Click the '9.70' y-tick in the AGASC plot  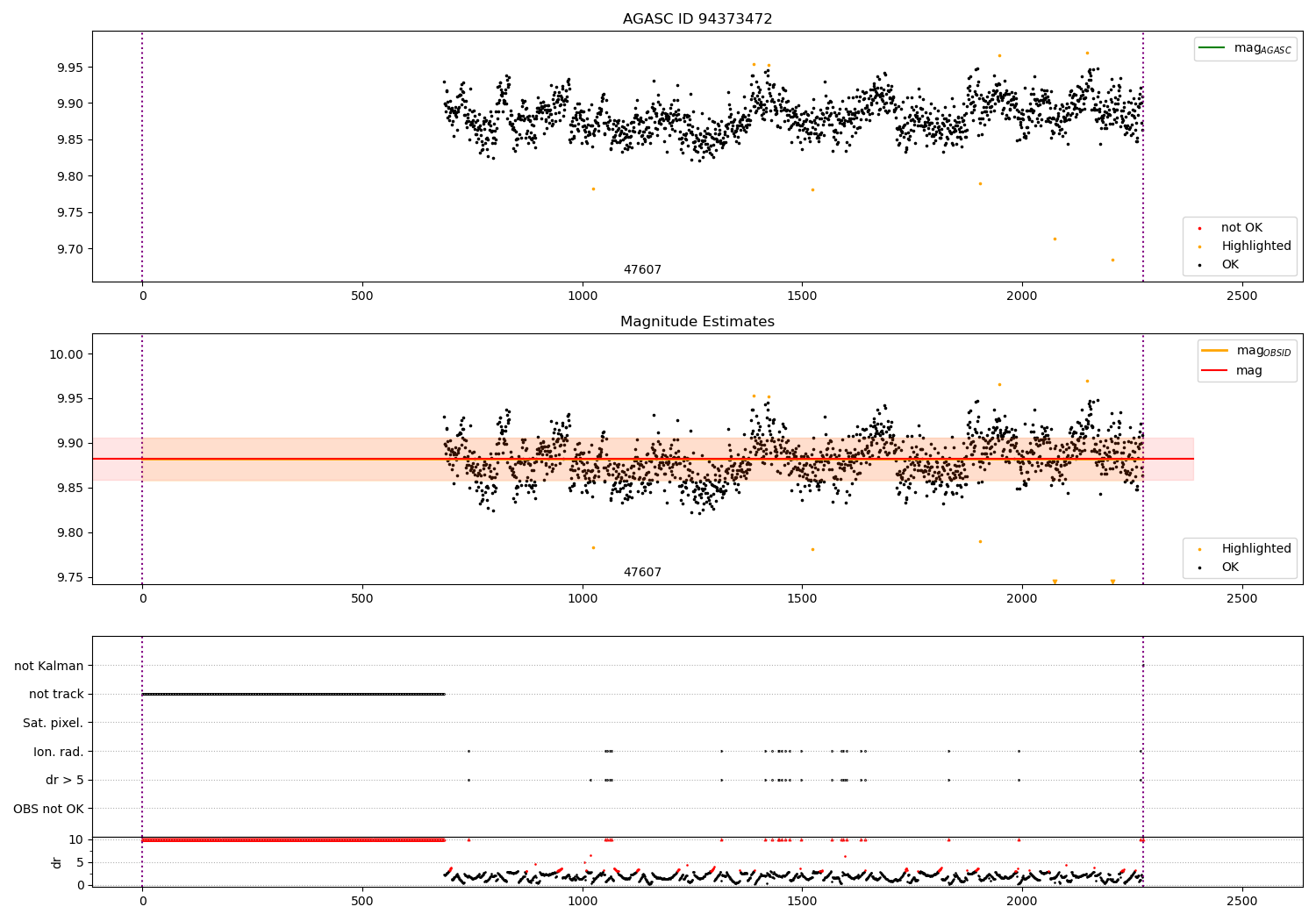69,249
